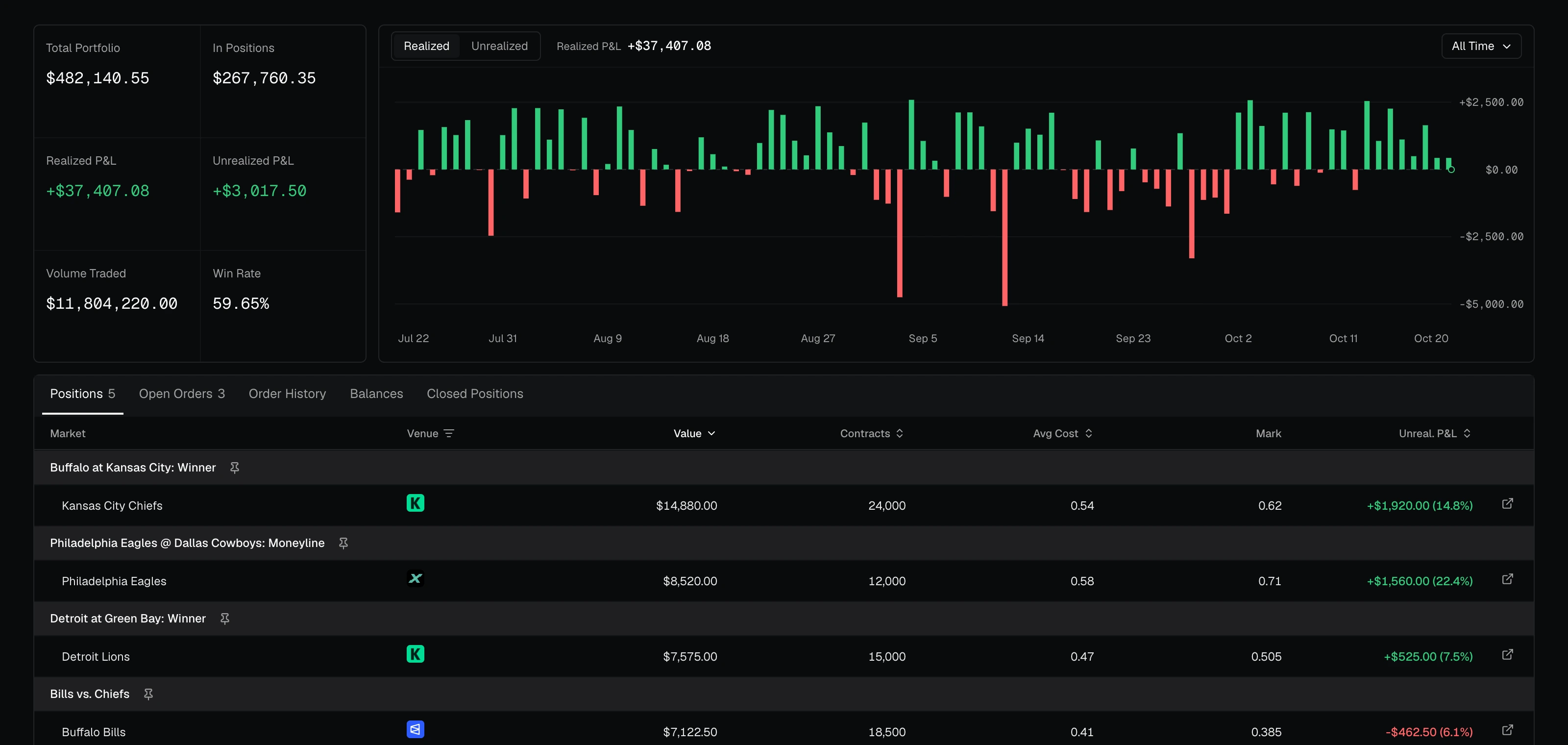The width and height of the screenshot is (1568, 745).
Task: Pin the Detroit at Green Bay: Winner market
Action: pyautogui.click(x=224, y=619)
